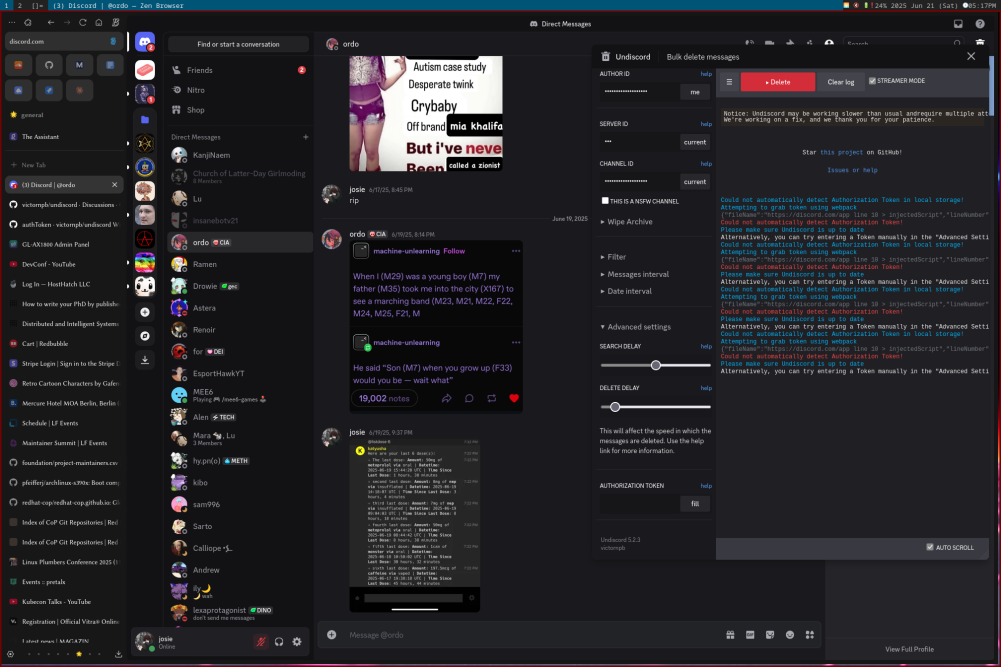Disable the Auto Scroll checkbox

click(930, 548)
